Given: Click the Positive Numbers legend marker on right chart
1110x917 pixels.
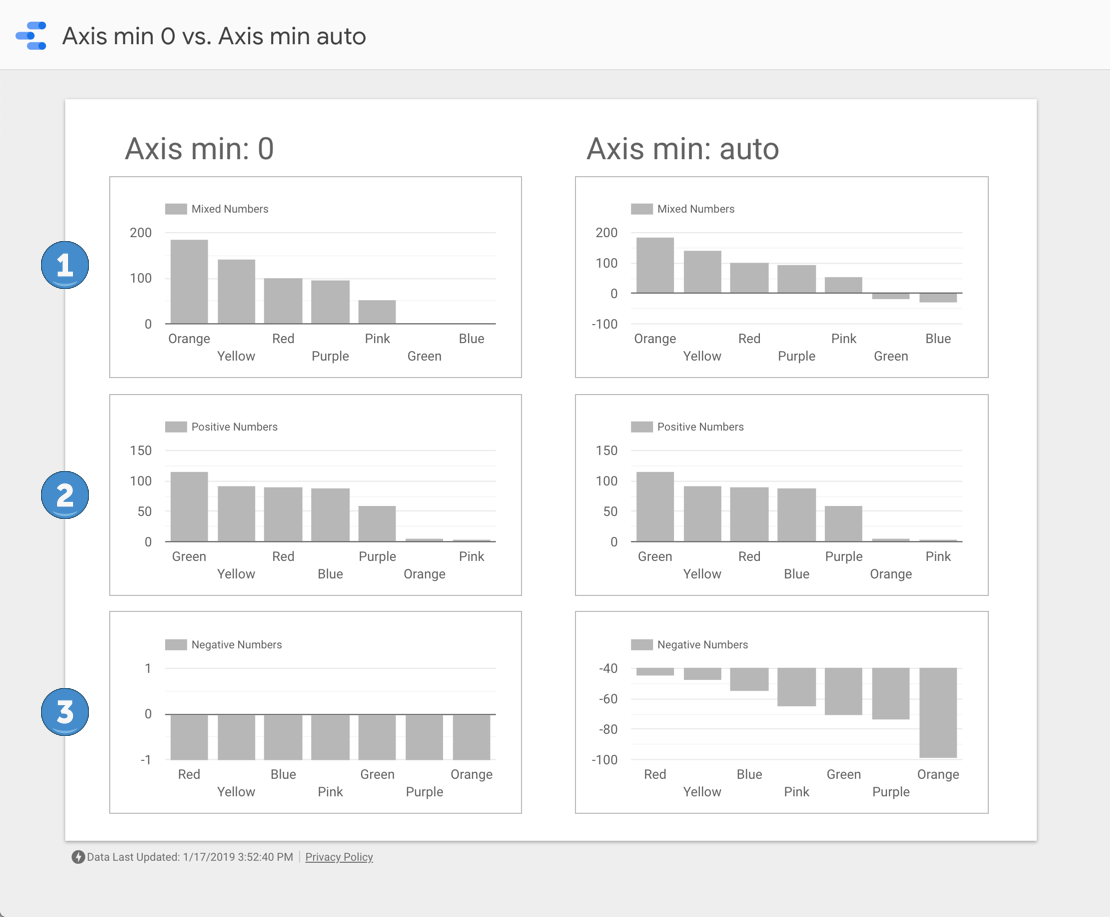Looking at the screenshot, I should tap(641, 427).
